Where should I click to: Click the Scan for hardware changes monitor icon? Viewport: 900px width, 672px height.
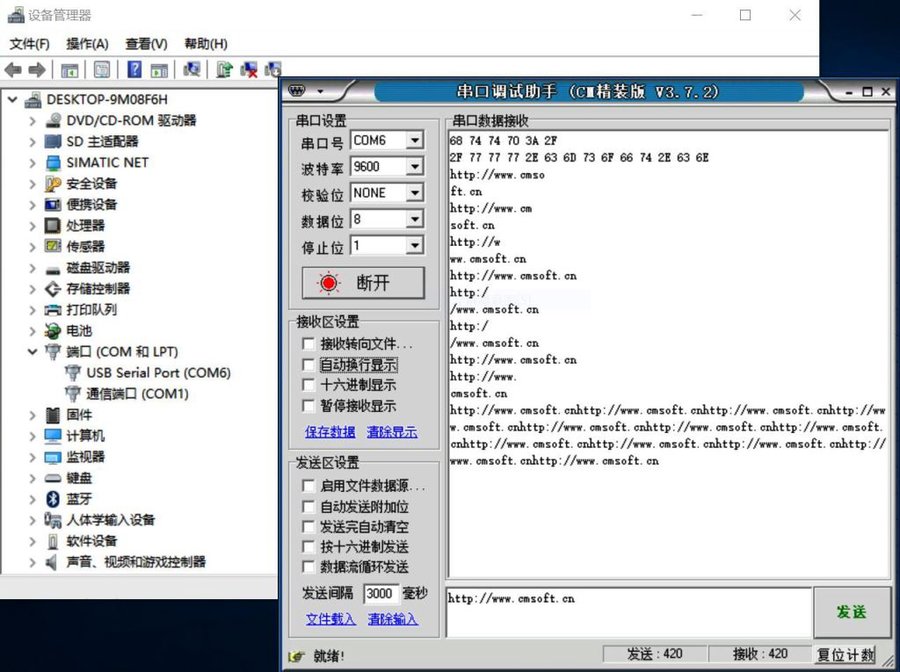pyautogui.click(x=192, y=69)
